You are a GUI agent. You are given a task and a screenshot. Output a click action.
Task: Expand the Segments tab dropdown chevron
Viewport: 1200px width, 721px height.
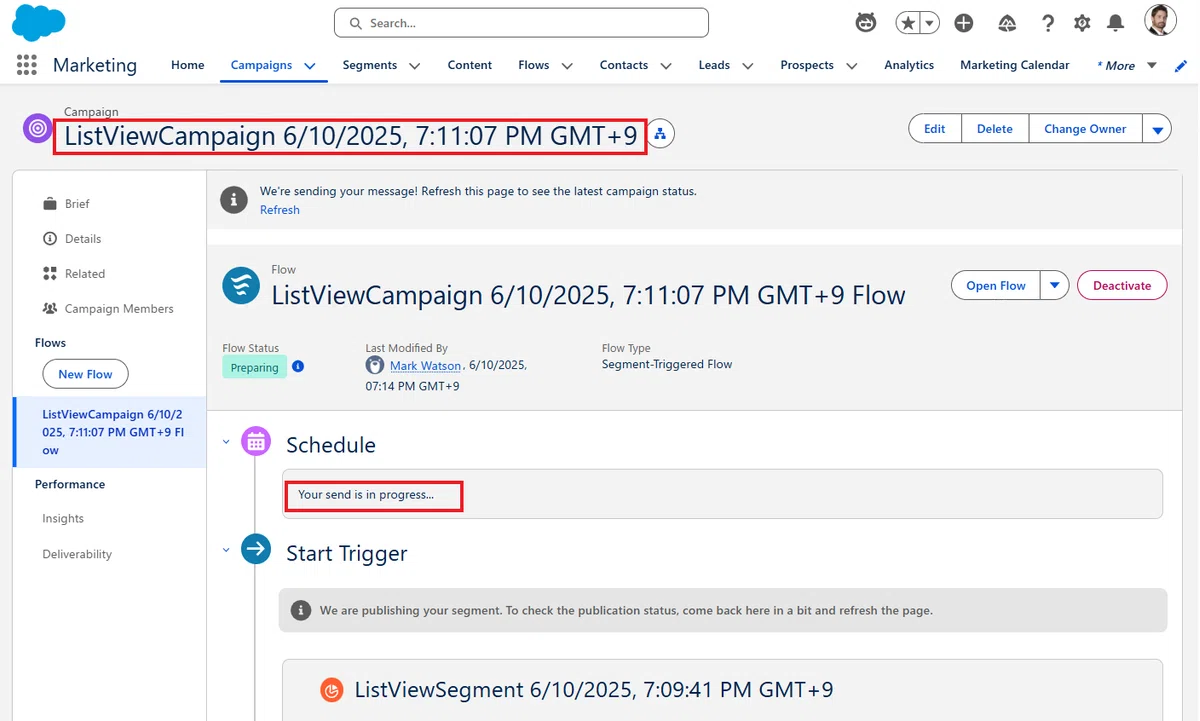(414, 66)
